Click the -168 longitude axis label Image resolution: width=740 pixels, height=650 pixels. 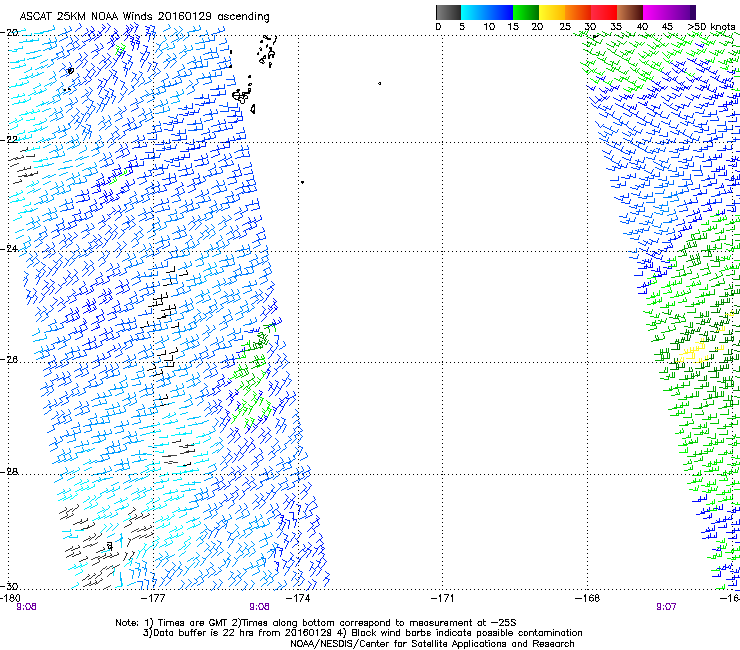pos(588,598)
